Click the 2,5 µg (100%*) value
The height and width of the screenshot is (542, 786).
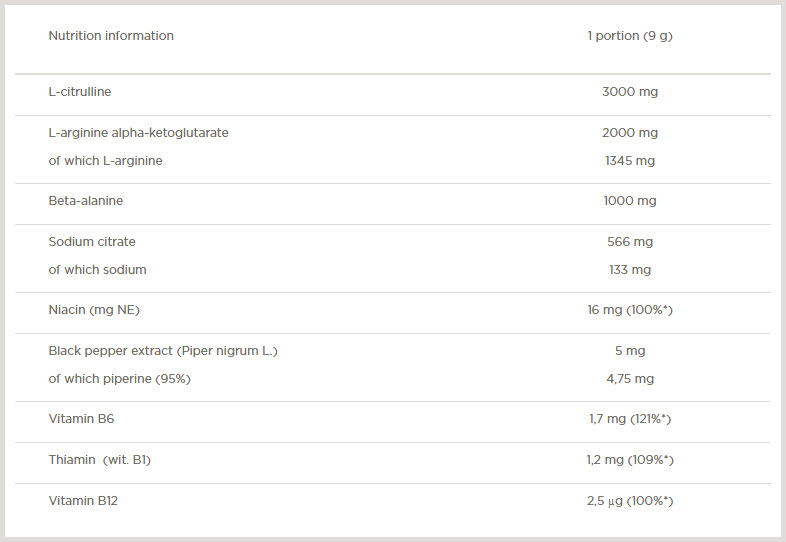click(629, 501)
